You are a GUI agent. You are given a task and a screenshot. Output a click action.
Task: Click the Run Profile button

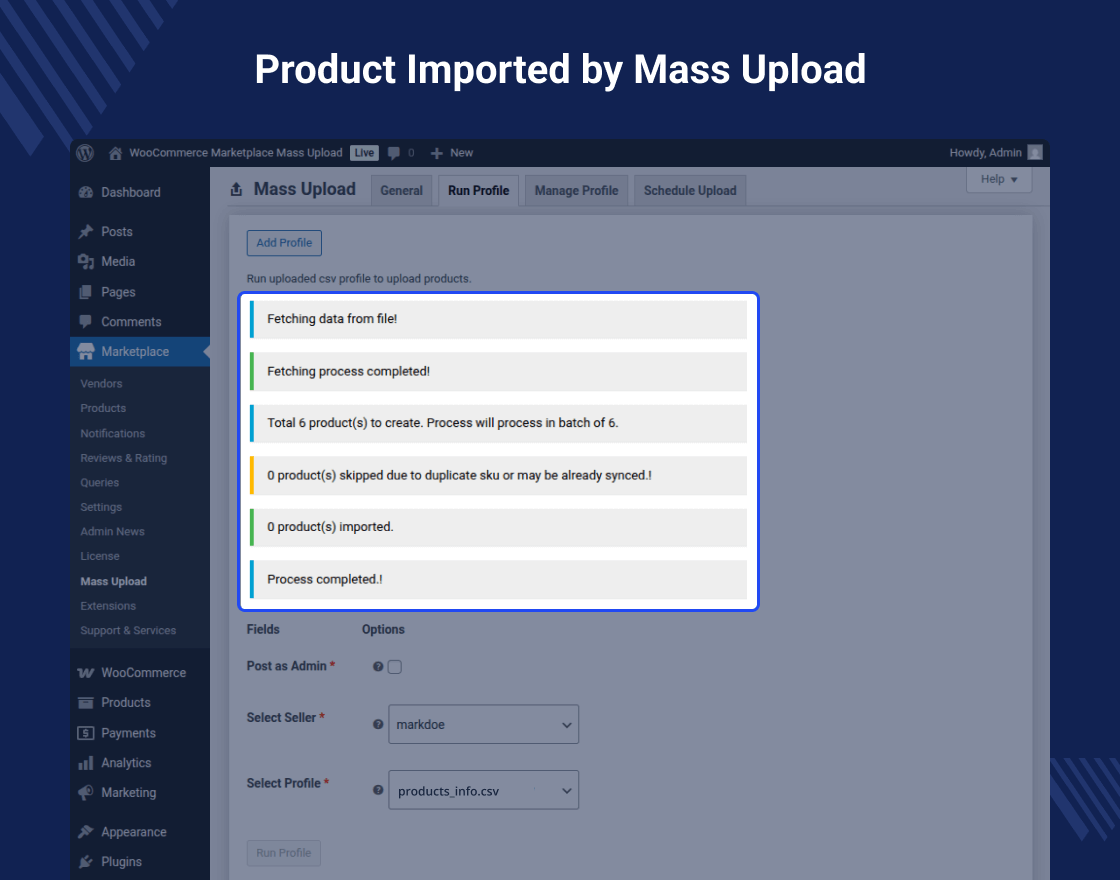283,853
